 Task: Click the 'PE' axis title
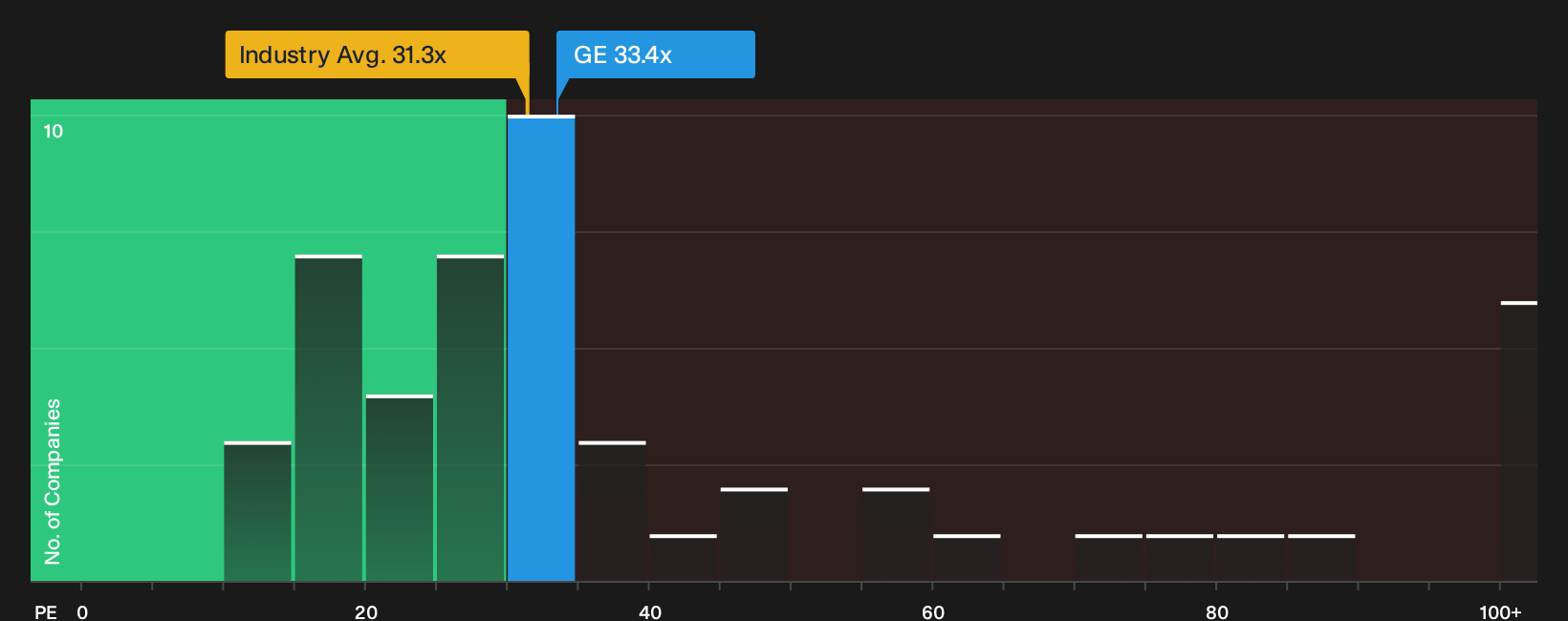[45, 611]
